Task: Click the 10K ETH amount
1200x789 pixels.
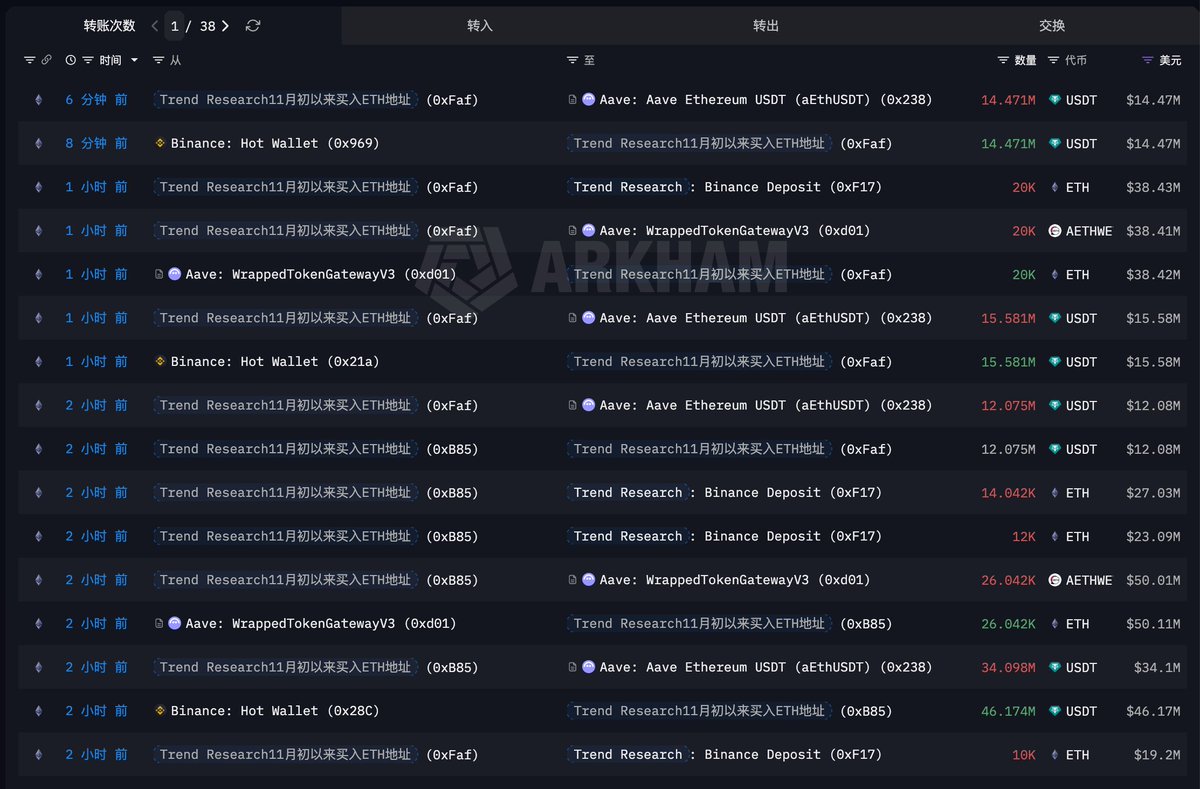Action: (x=1023, y=755)
